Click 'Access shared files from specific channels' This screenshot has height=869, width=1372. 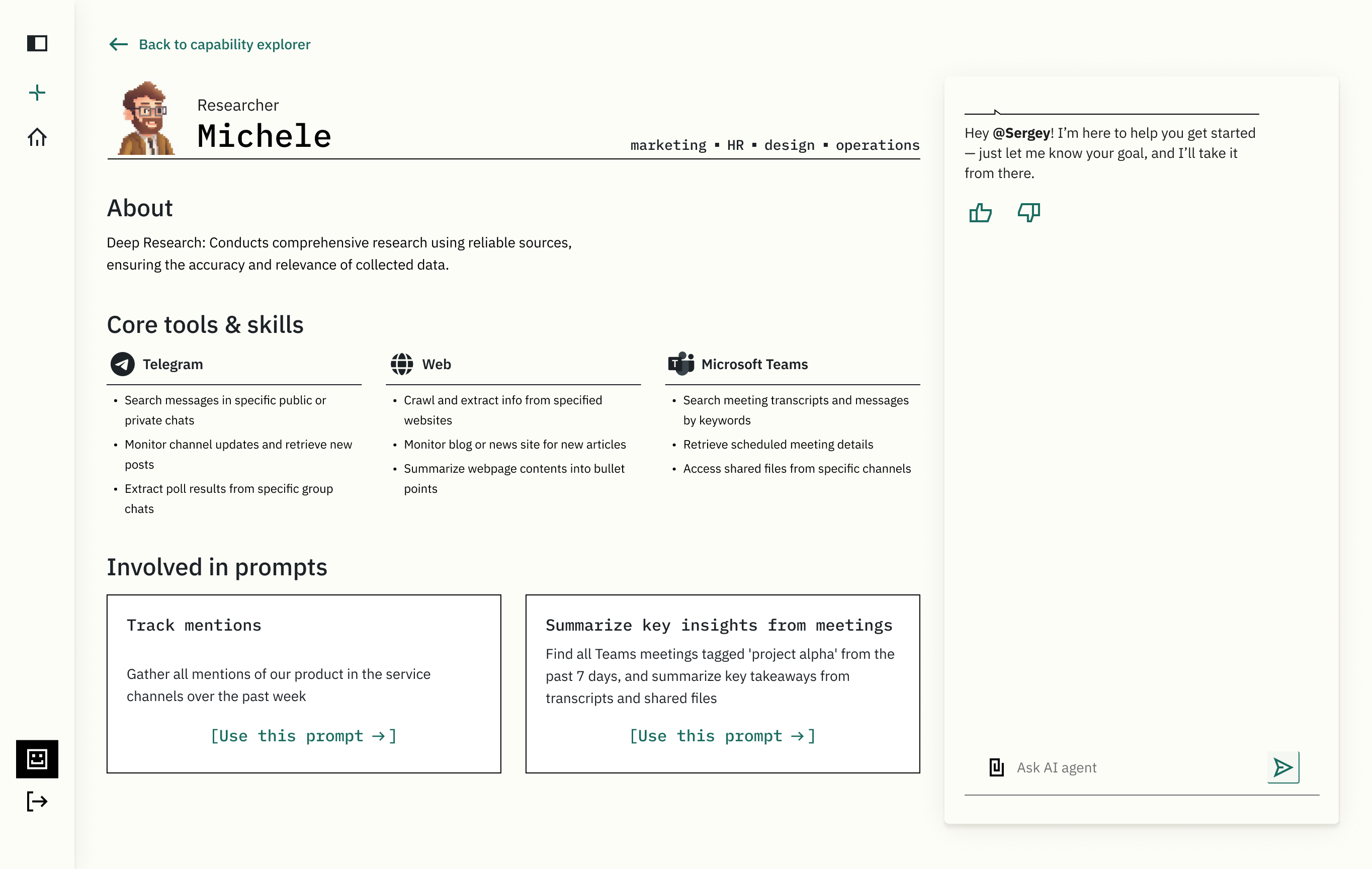point(797,468)
